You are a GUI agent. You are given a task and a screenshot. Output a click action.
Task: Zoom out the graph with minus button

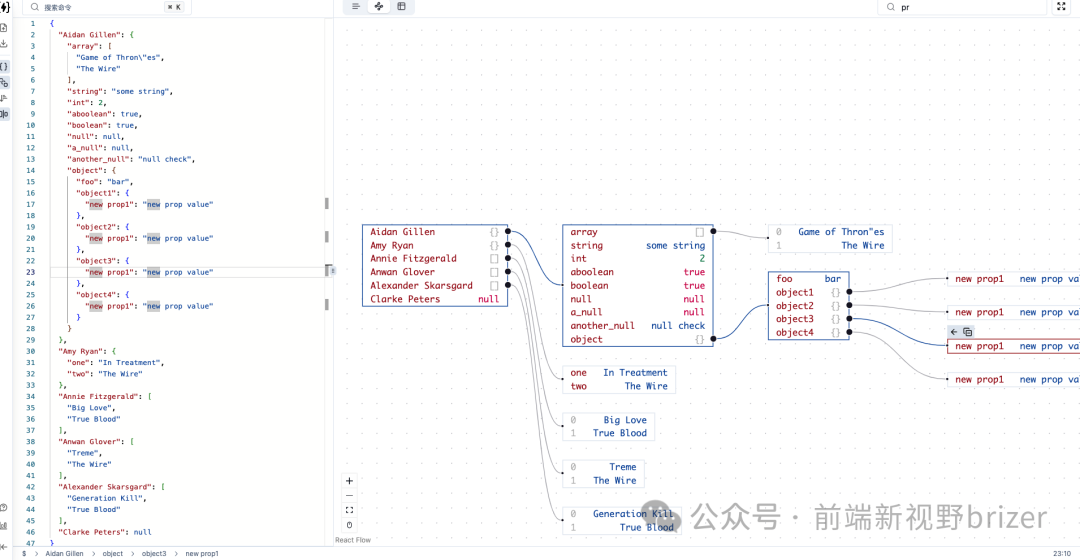[x=349, y=496]
